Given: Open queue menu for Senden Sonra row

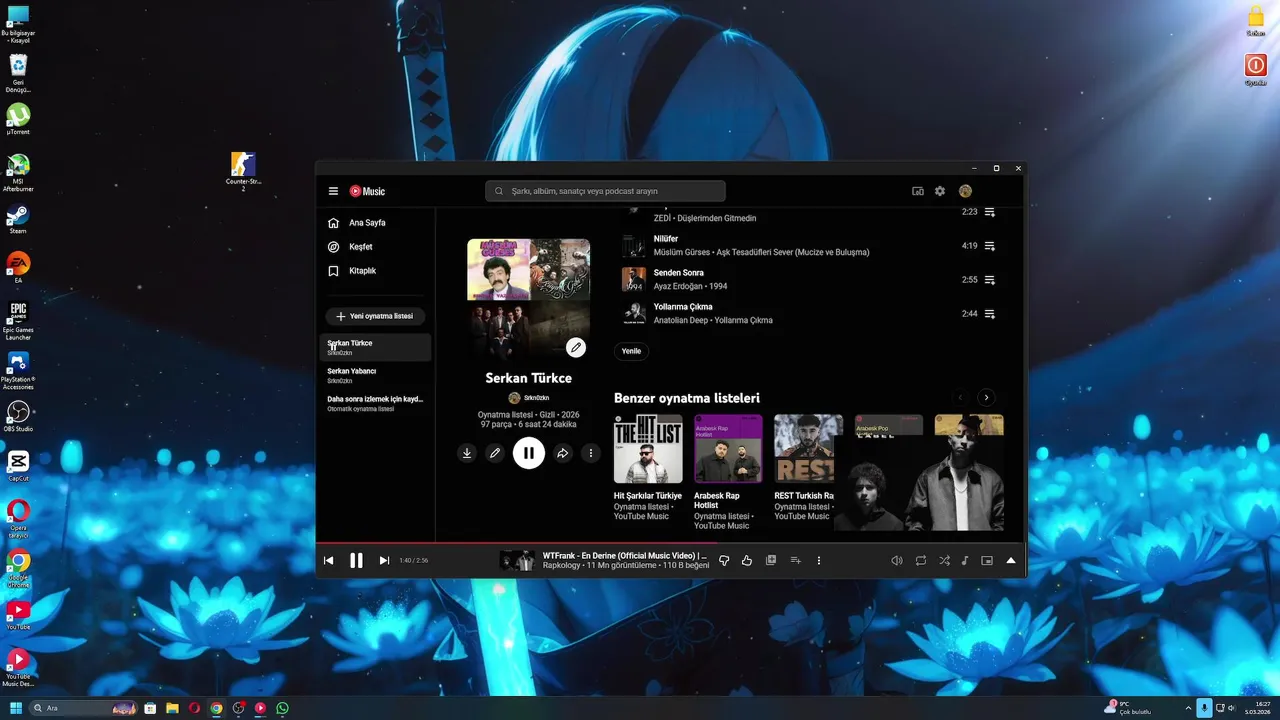Looking at the screenshot, I should pos(990,280).
